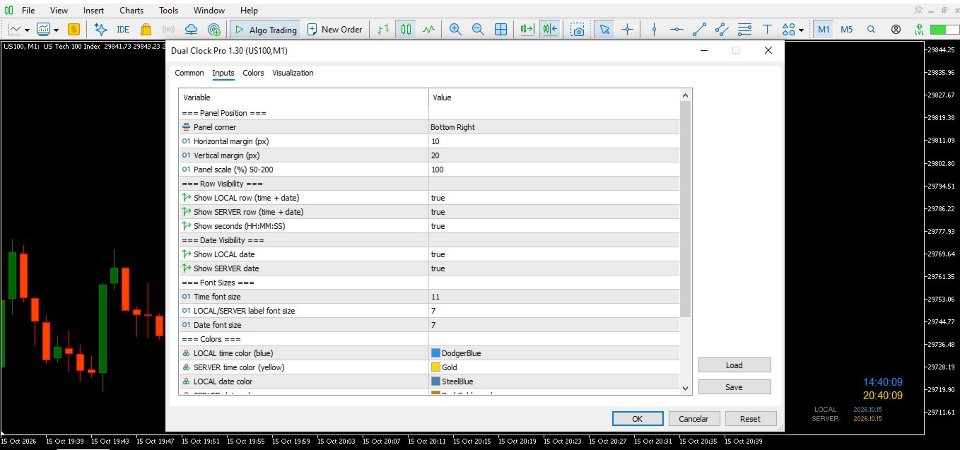Open the Panel corner value Bottom Right
Viewport: 960px width, 450px height.
(554, 127)
